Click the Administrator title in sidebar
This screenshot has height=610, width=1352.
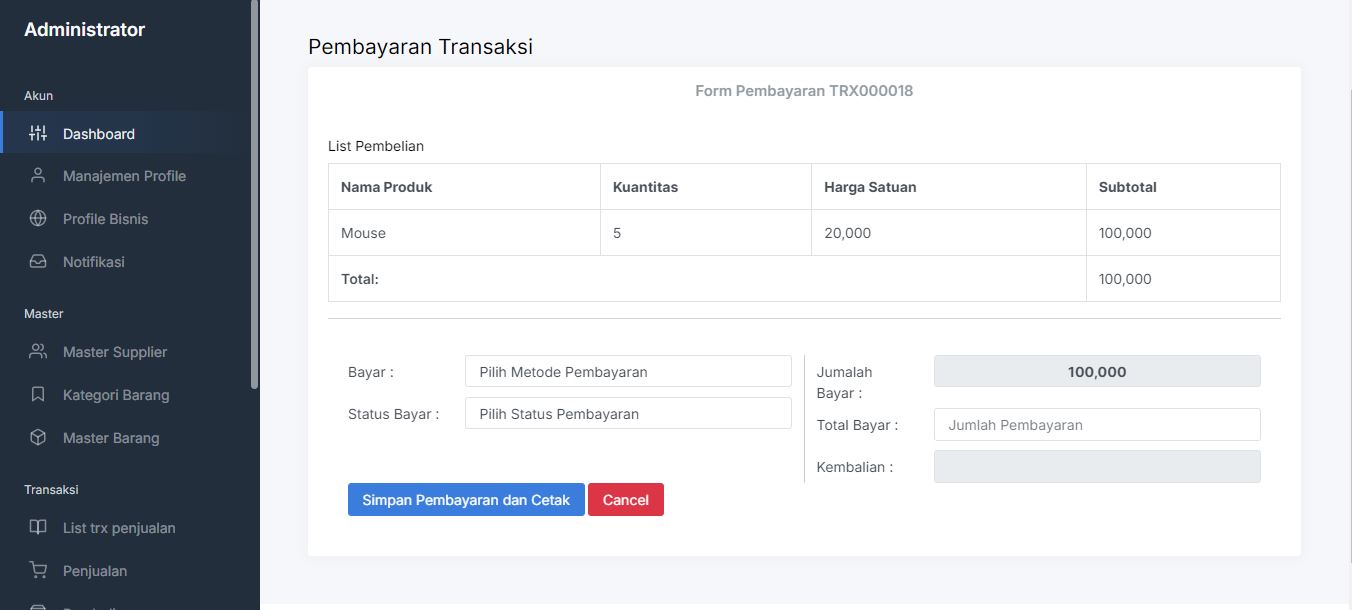[85, 30]
